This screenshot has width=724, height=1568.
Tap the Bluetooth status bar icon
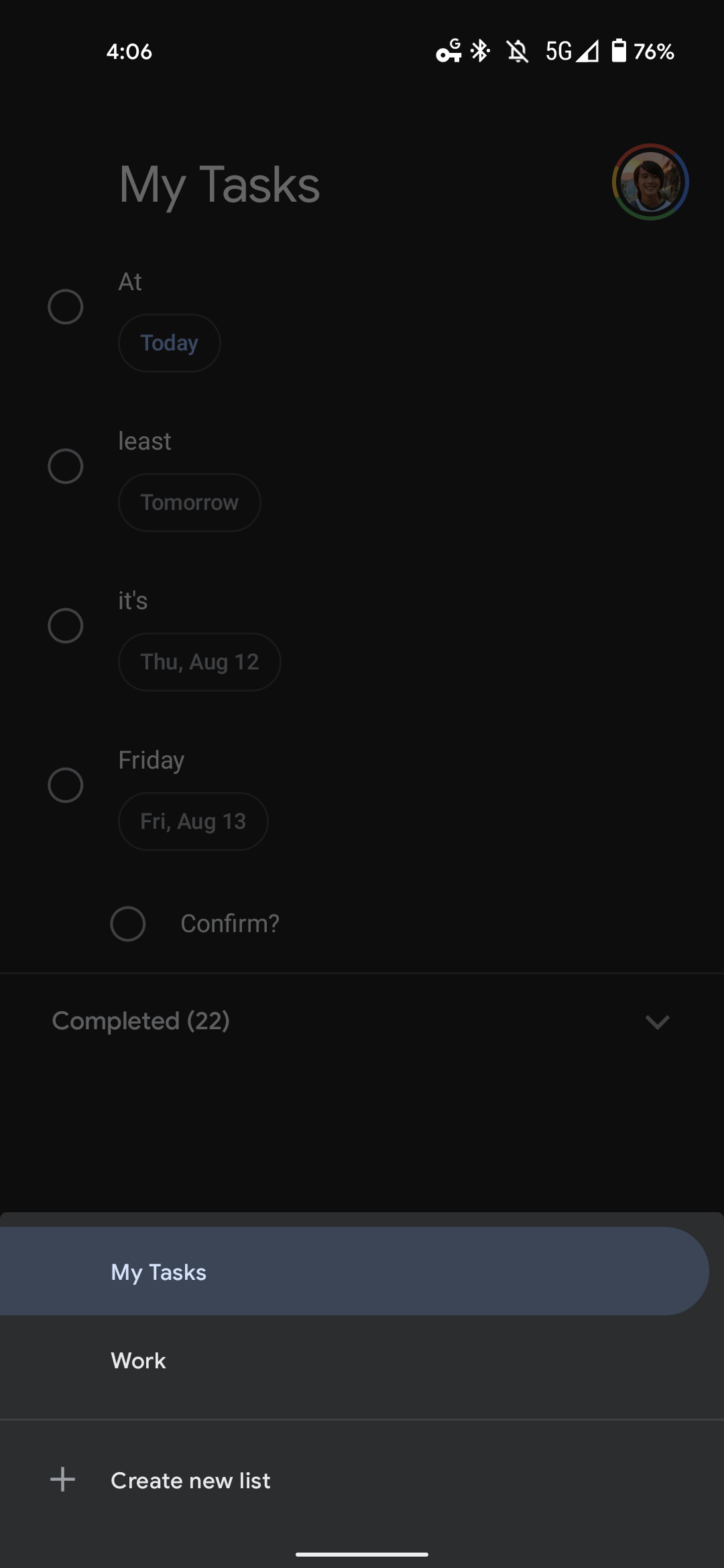point(480,51)
